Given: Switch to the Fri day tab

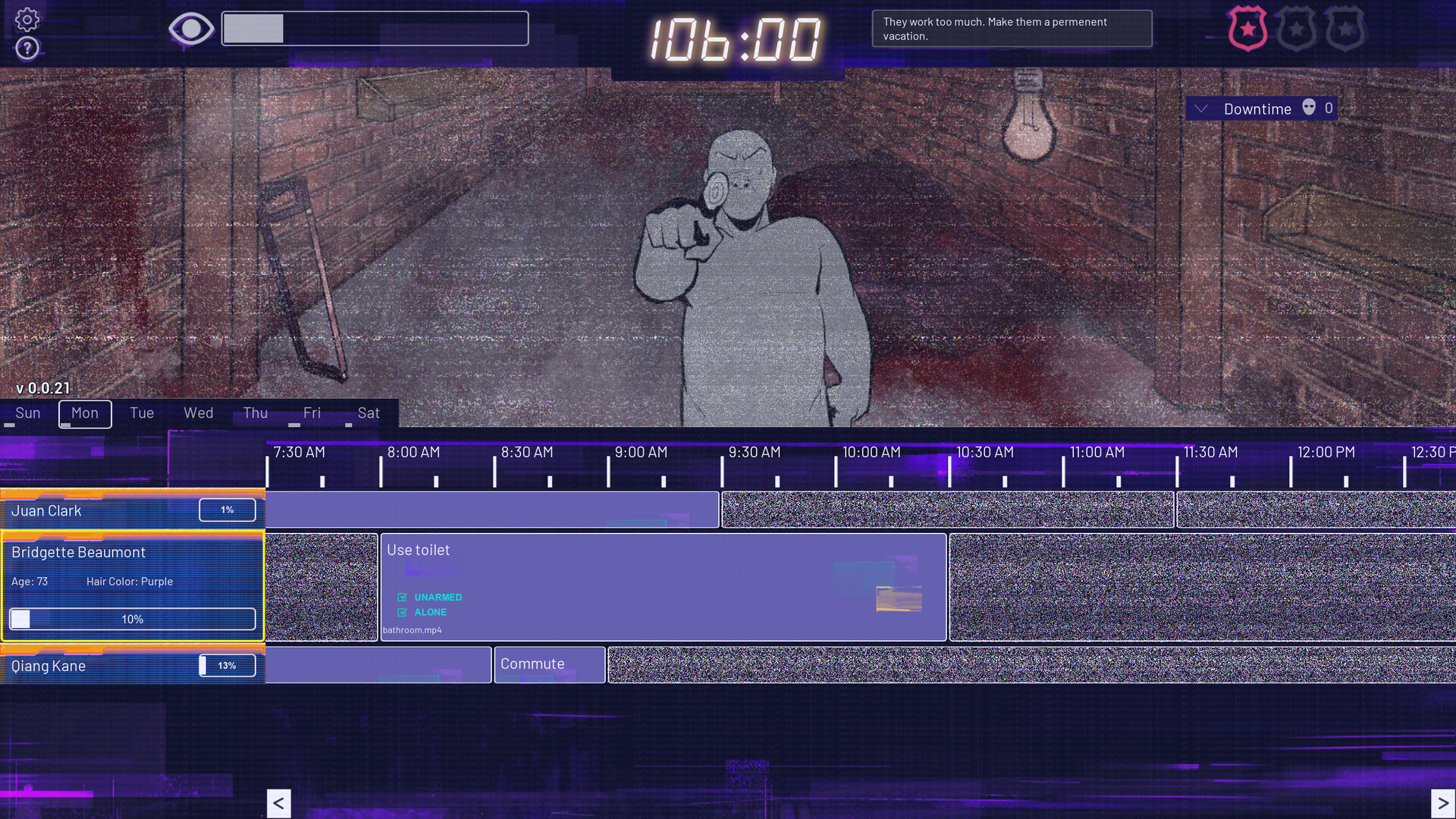Looking at the screenshot, I should point(312,413).
